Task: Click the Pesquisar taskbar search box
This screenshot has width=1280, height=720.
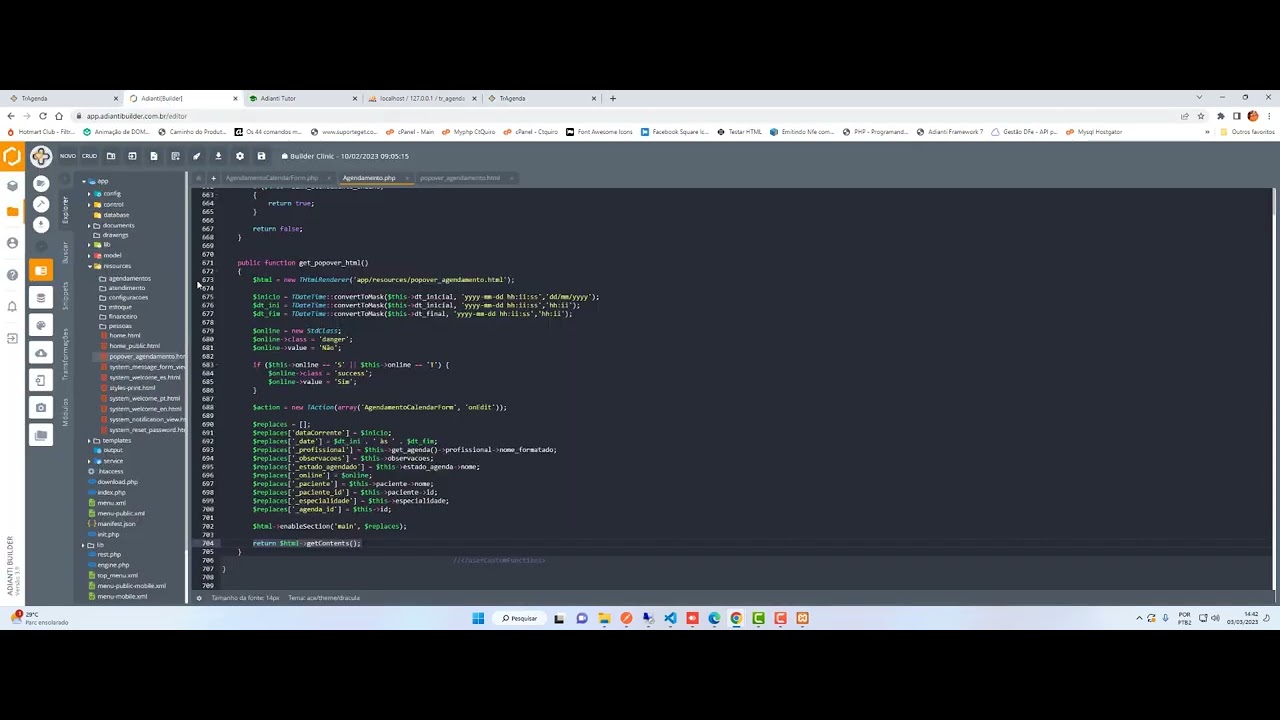Action: click(520, 618)
